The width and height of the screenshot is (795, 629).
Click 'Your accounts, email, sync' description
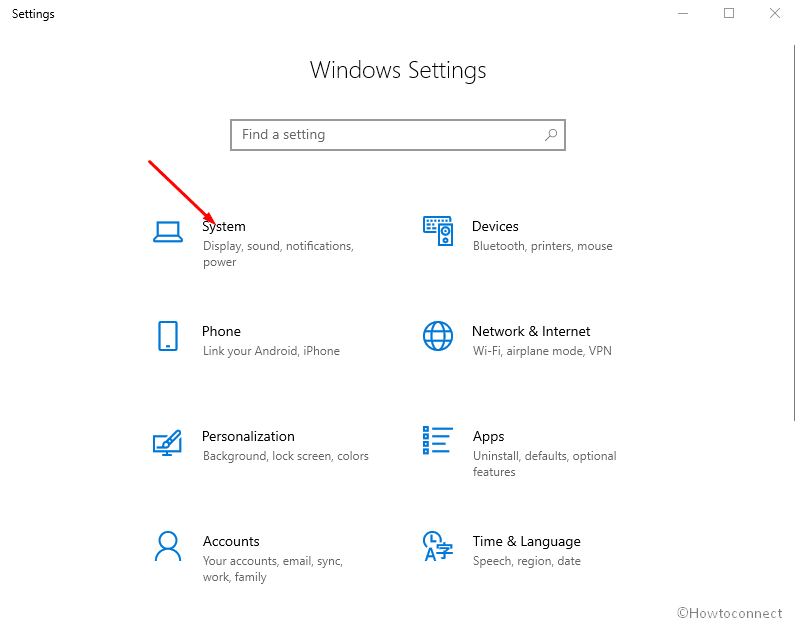coord(273,569)
